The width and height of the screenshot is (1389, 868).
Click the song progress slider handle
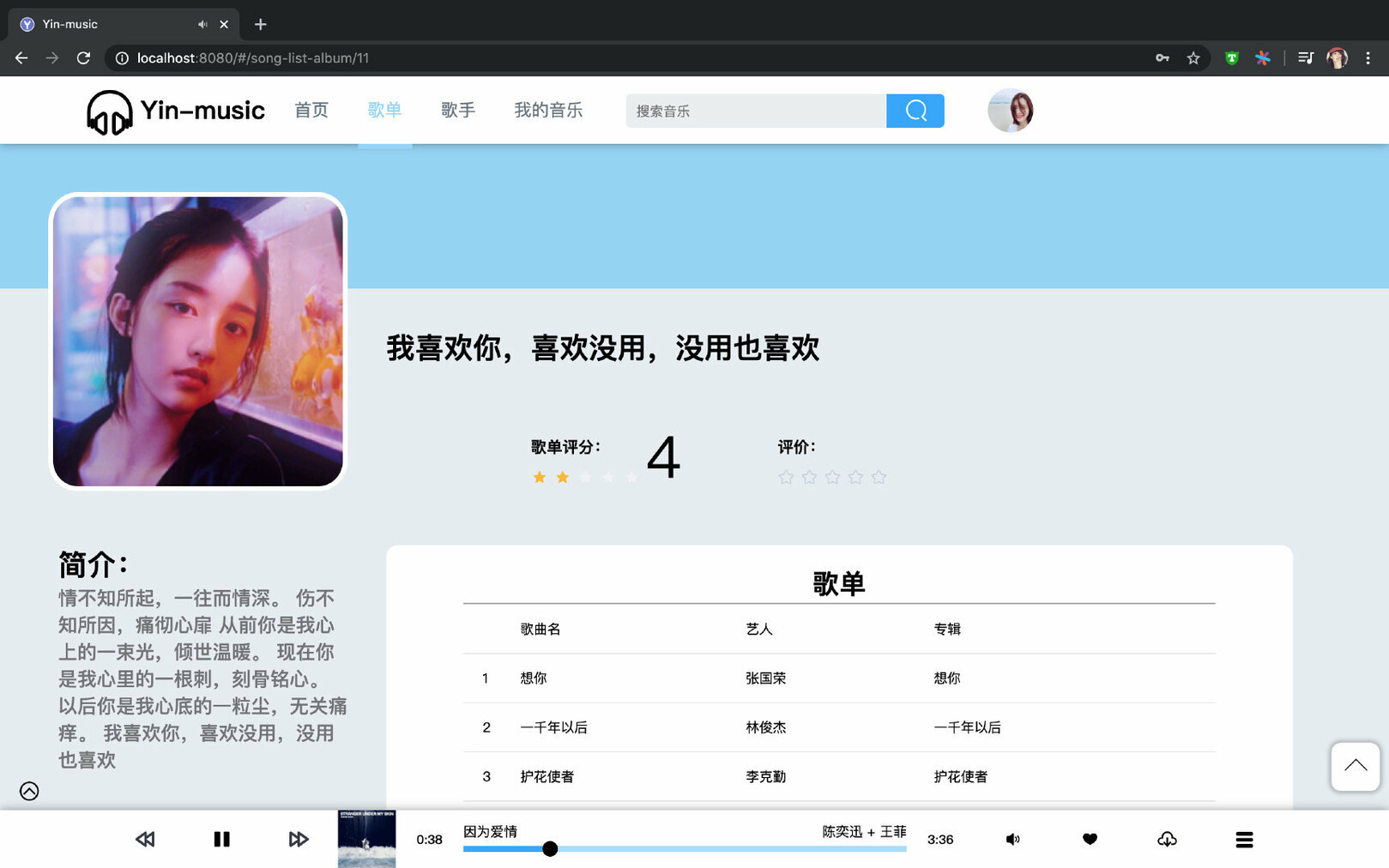point(550,848)
